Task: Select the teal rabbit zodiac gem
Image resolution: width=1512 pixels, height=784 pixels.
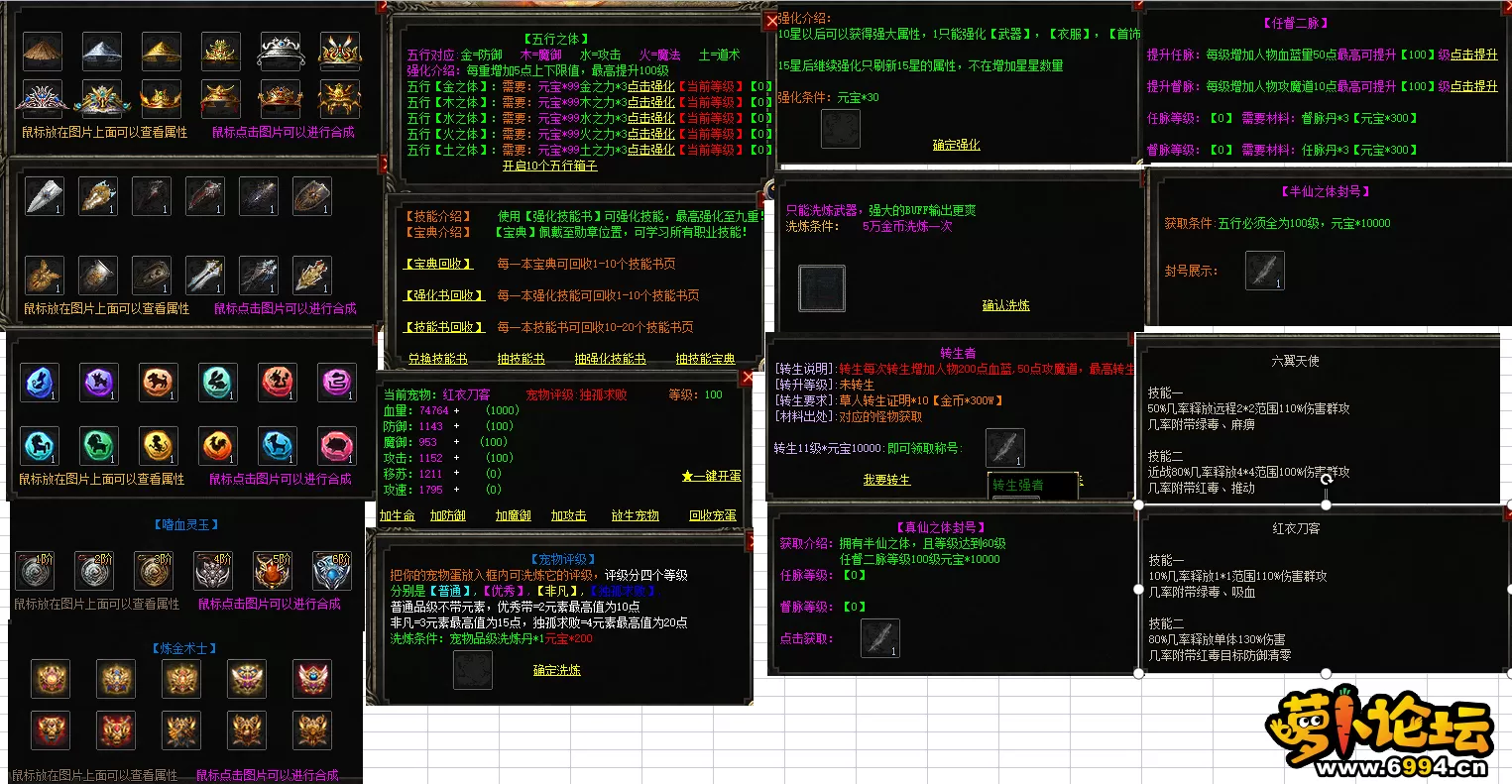Action: coord(218,382)
